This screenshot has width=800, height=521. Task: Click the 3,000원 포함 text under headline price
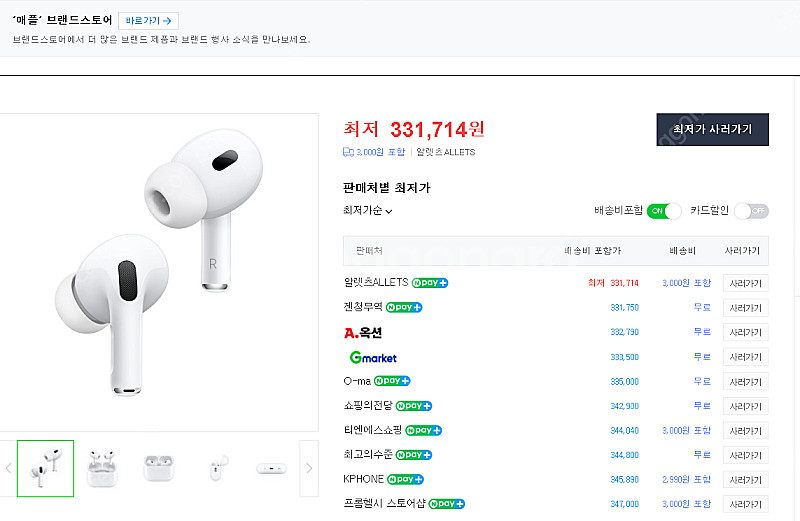point(381,152)
